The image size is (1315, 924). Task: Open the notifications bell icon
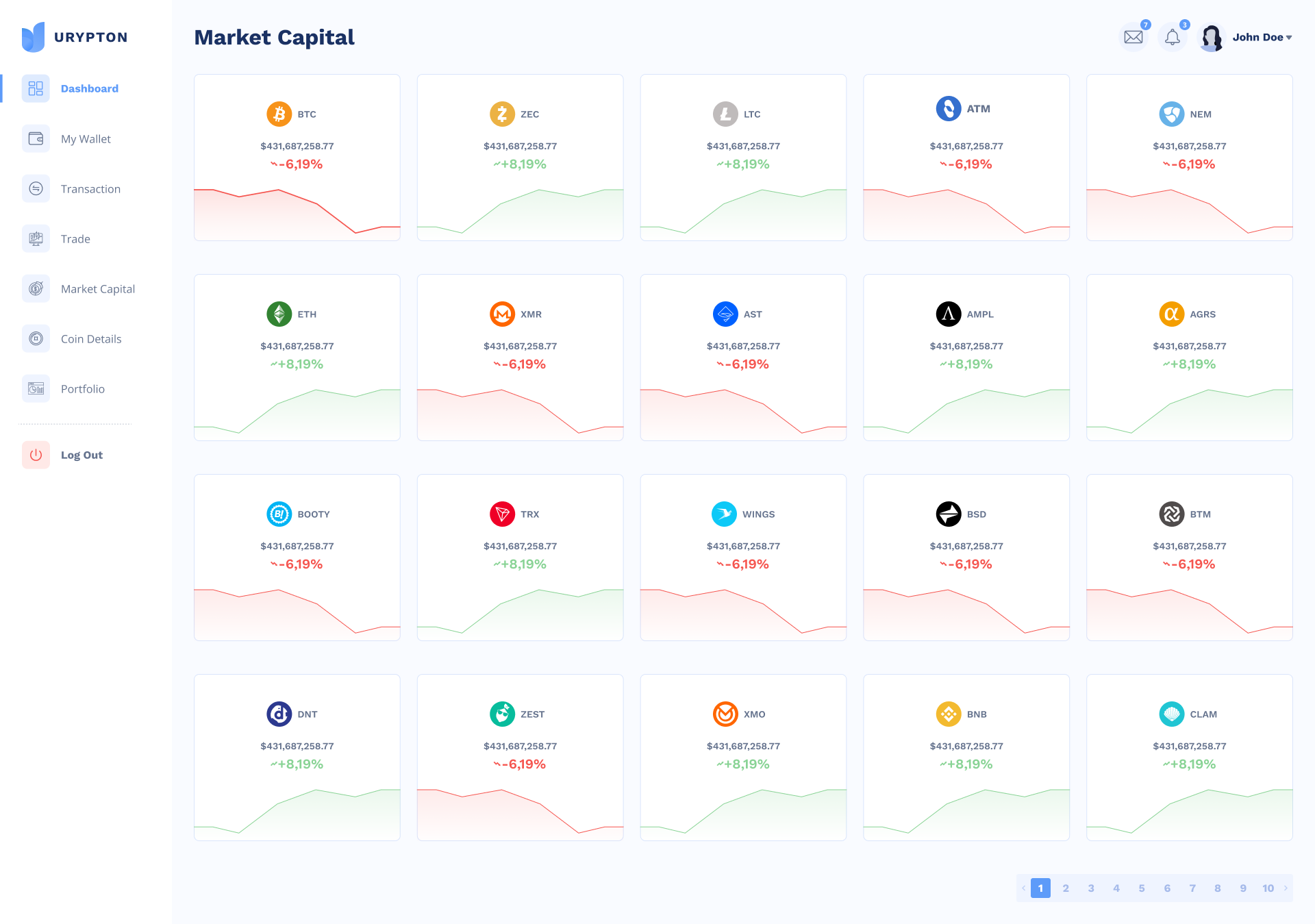pyautogui.click(x=1173, y=37)
